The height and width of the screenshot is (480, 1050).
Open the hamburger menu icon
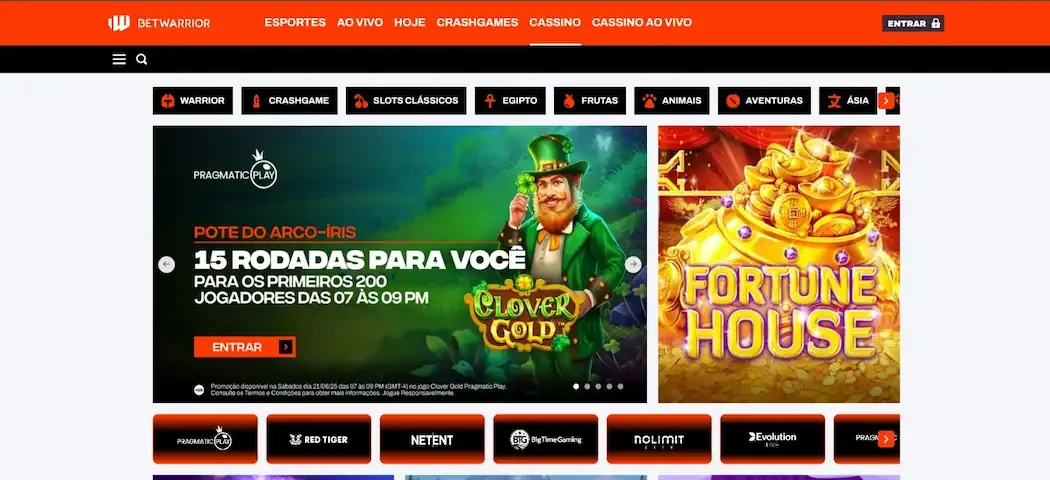[119, 60]
